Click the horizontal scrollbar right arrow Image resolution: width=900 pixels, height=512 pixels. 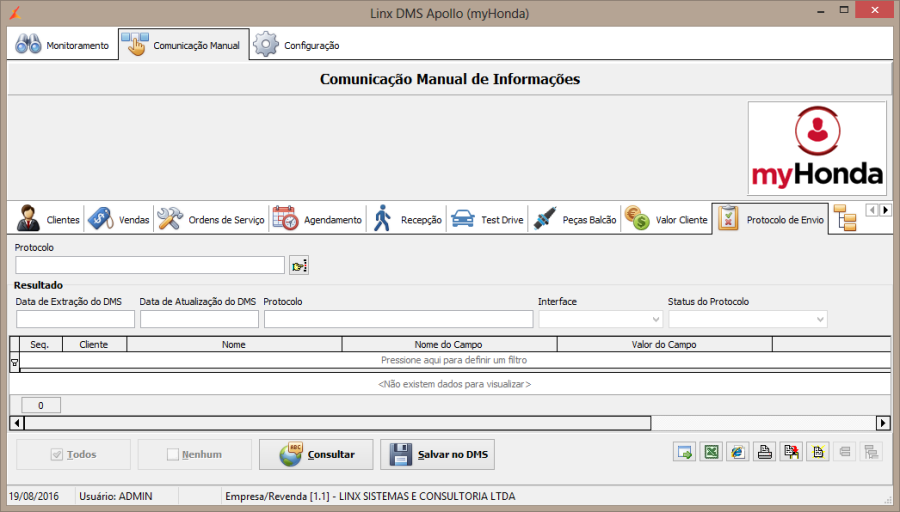pos(883,423)
